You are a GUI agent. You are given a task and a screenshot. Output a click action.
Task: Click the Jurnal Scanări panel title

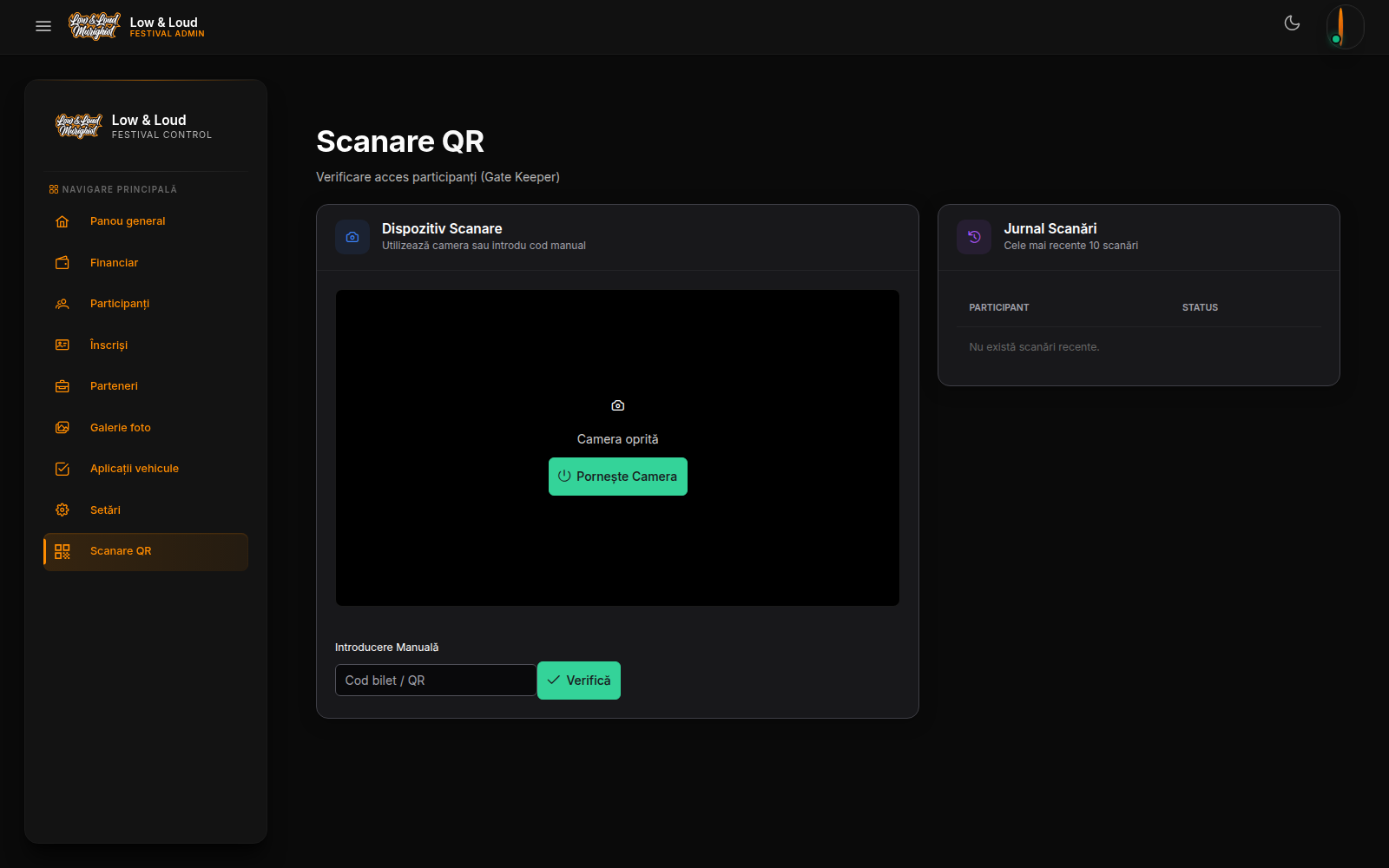tap(1050, 228)
